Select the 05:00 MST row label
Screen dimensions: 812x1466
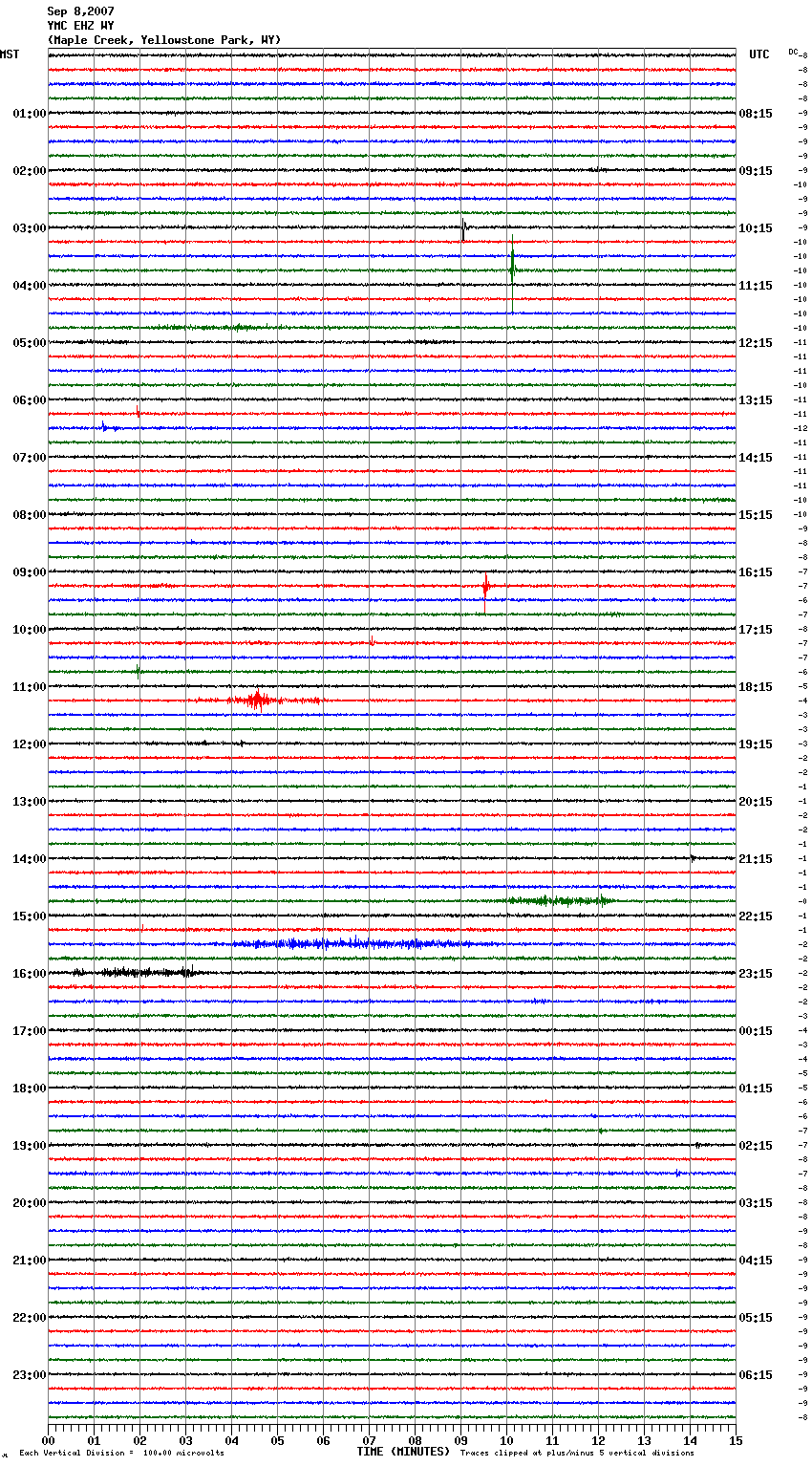tap(30, 343)
